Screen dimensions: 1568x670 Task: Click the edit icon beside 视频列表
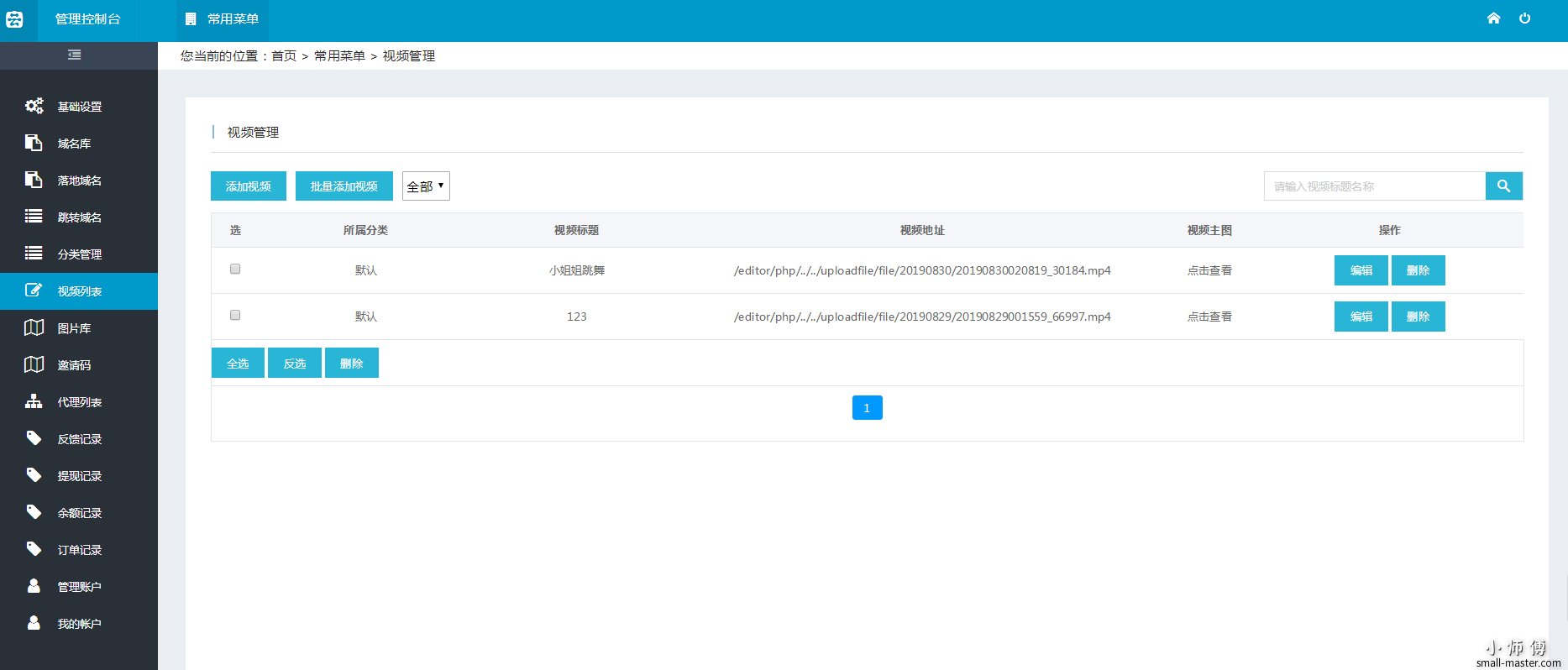point(34,291)
